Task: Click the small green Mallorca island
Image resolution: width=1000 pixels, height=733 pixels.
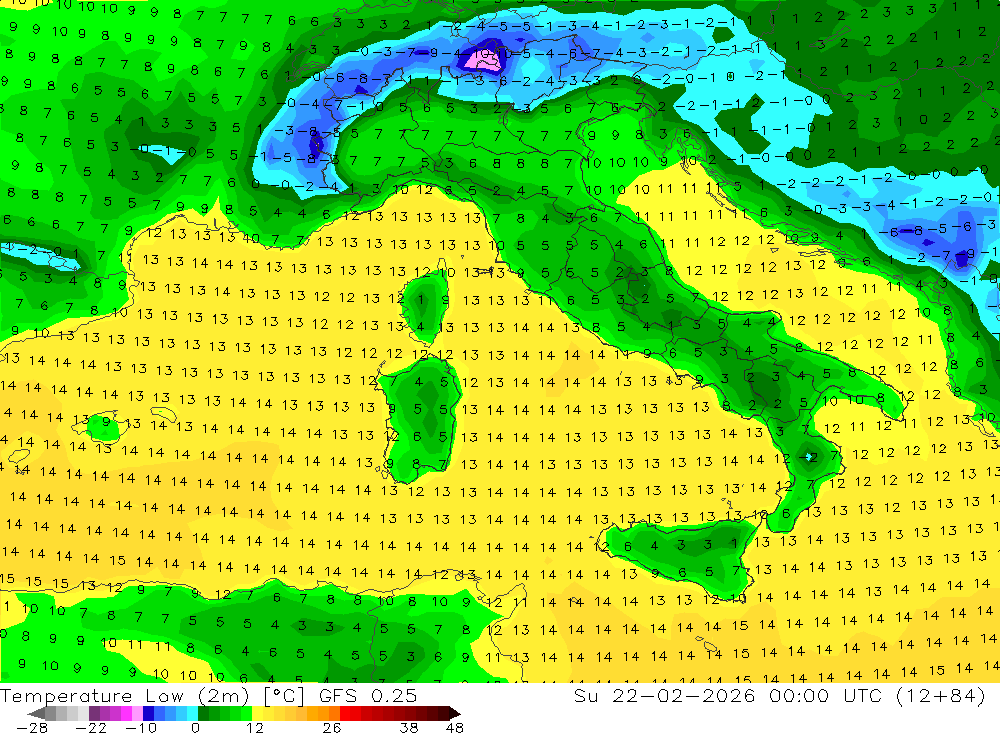Action: (x=105, y=427)
